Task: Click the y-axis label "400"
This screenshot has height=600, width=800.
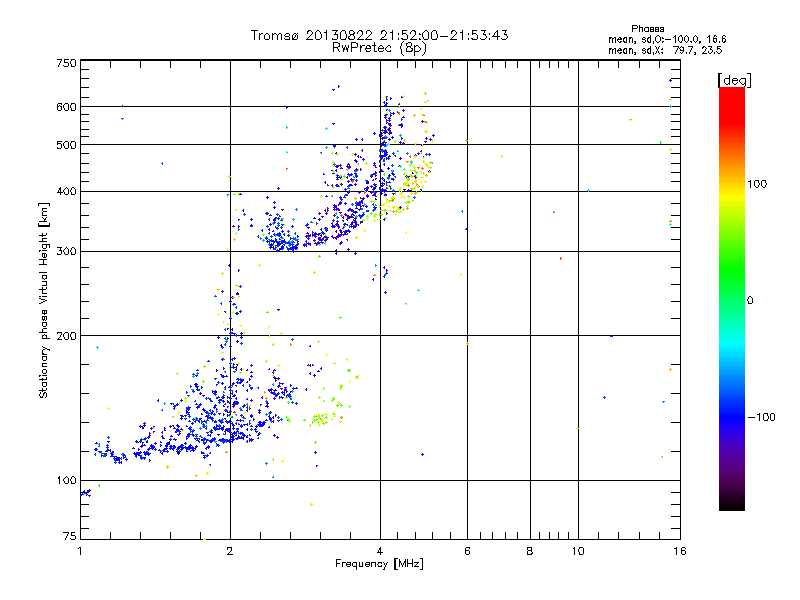Action: click(66, 192)
